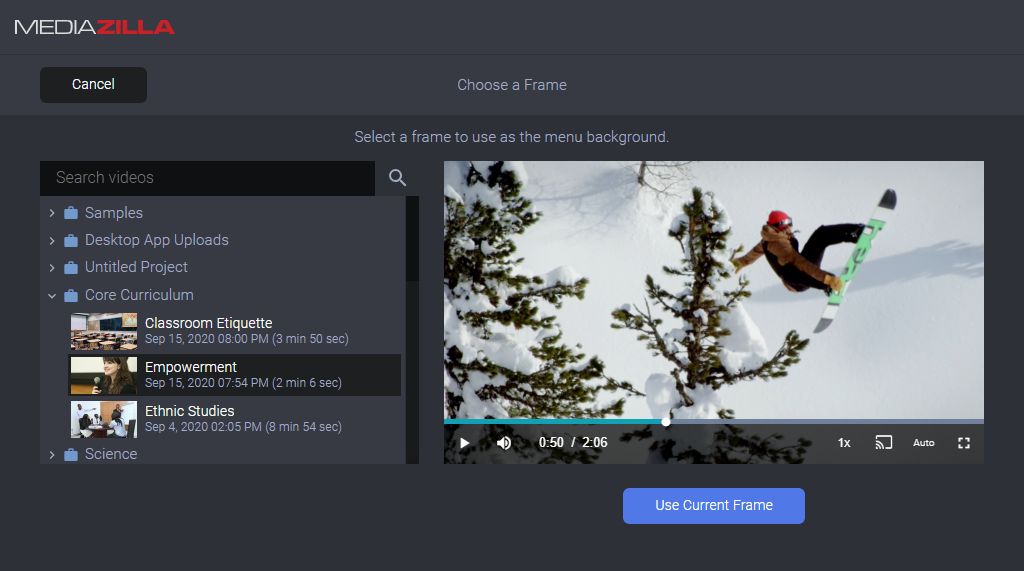Click the Ethnic Studies thumbnail
Image resolution: width=1024 pixels, height=571 pixels.
click(104, 419)
